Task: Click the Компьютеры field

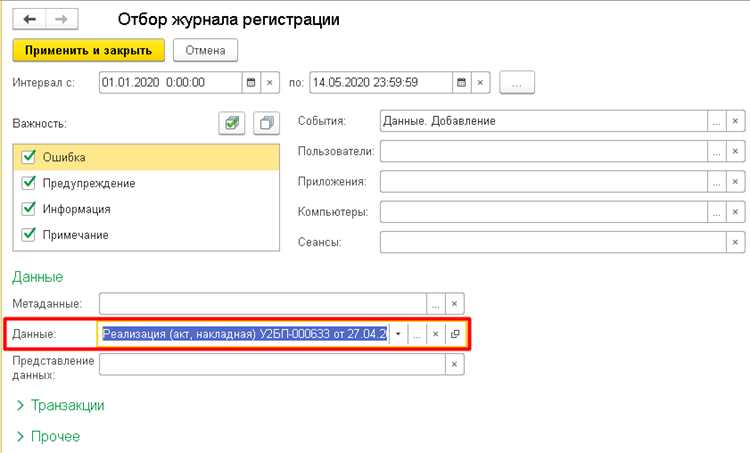Action: point(543,212)
